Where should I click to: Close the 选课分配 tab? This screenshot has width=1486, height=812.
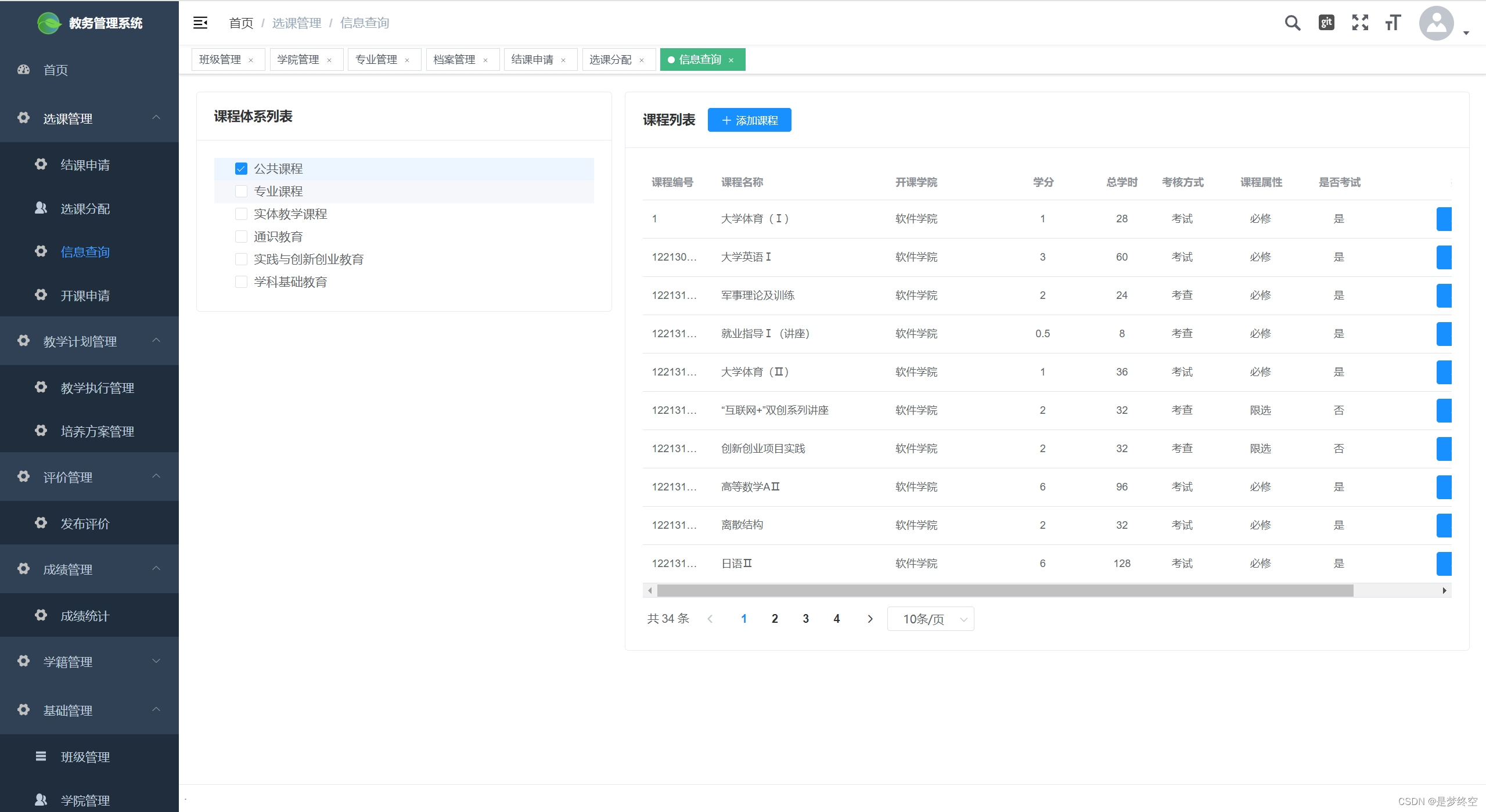[x=642, y=60]
